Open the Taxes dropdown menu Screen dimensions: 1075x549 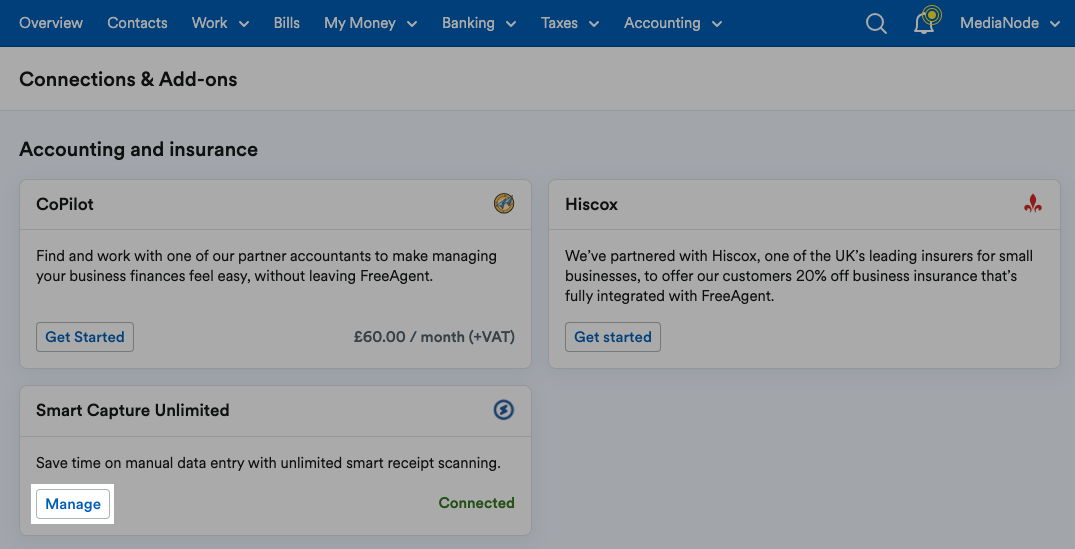tap(570, 23)
